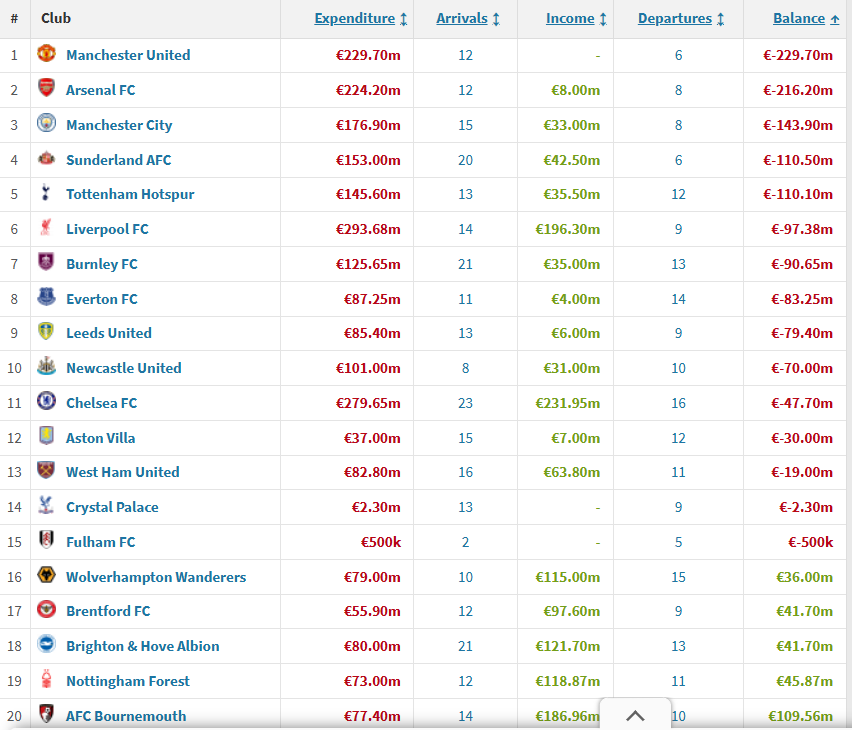Open the Burnley FC club link
This screenshot has height=730, width=852.
pos(102,264)
